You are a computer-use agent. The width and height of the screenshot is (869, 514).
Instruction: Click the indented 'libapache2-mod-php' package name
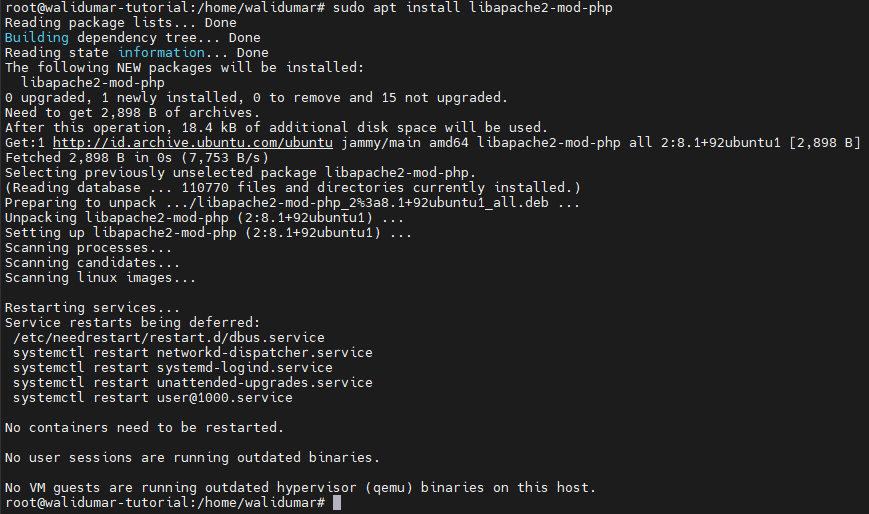click(93, 83)
